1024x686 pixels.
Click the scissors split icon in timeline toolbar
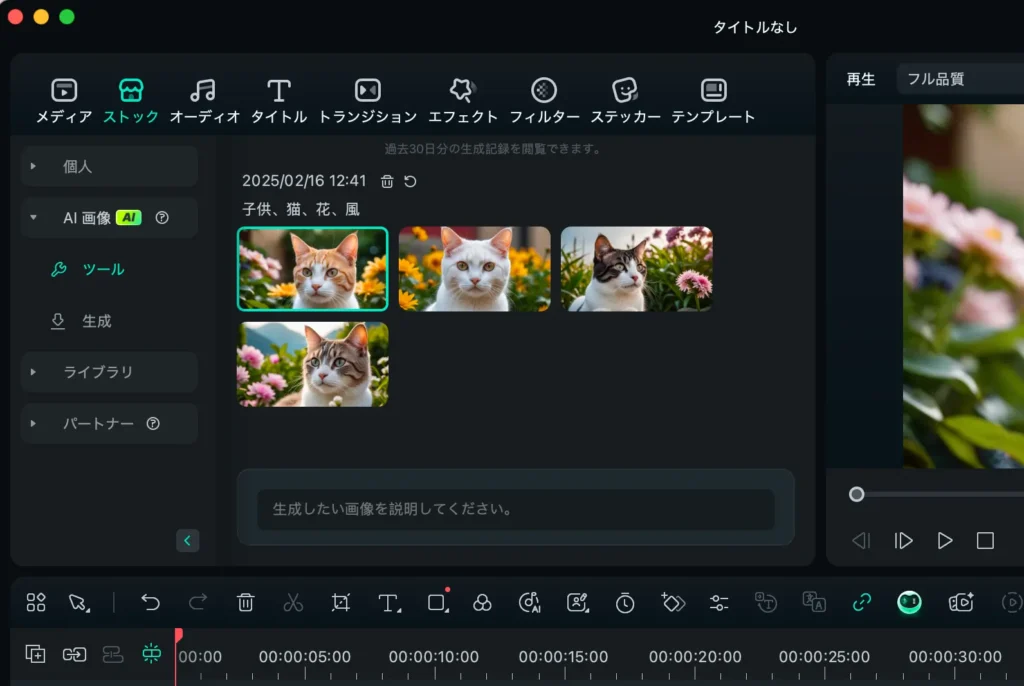pyautogui.click(x=293, y=602)
